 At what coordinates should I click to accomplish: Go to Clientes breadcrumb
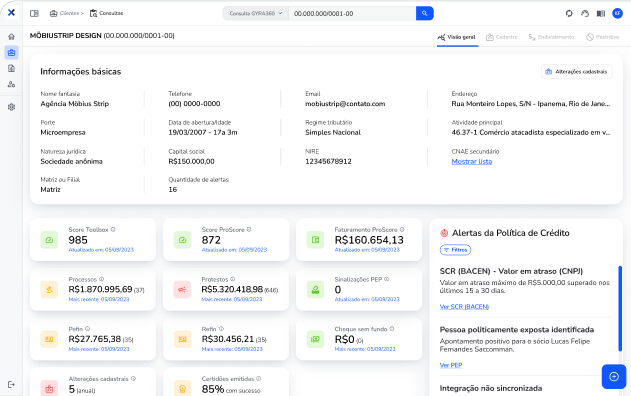66,13
